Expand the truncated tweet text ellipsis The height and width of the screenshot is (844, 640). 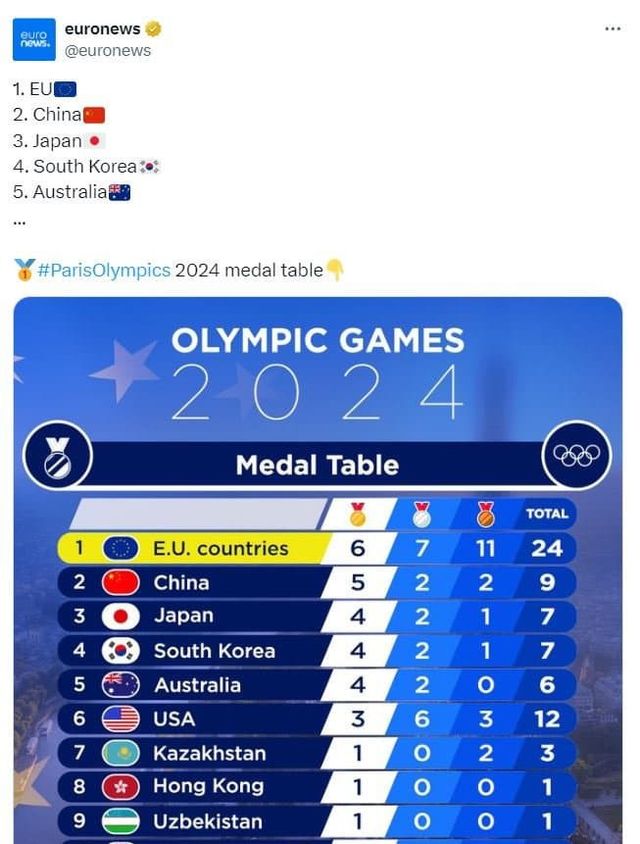pyautogui.click(x=19, y=222)
